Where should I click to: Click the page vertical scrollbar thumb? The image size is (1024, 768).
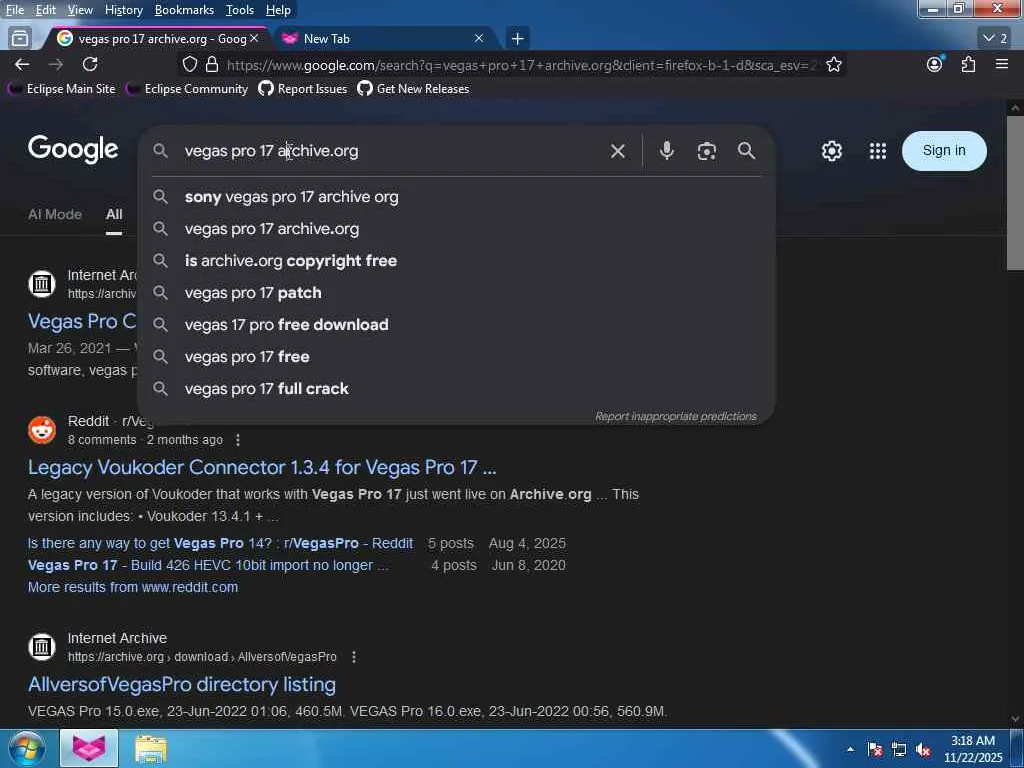pyautogui.click(x=1015, y=193)
